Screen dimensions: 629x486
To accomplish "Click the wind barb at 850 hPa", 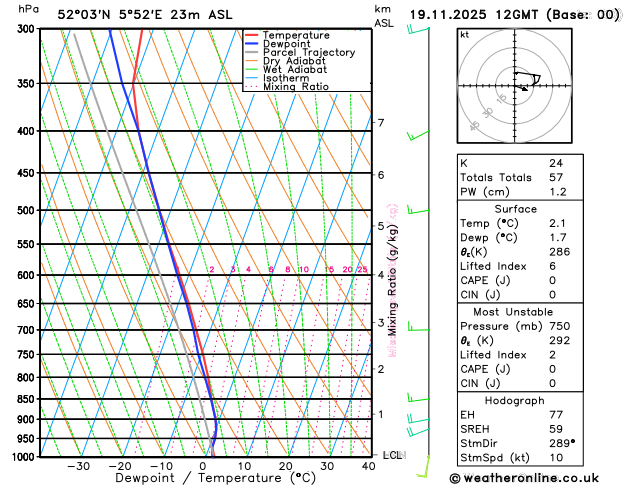I will click(418, 398).
